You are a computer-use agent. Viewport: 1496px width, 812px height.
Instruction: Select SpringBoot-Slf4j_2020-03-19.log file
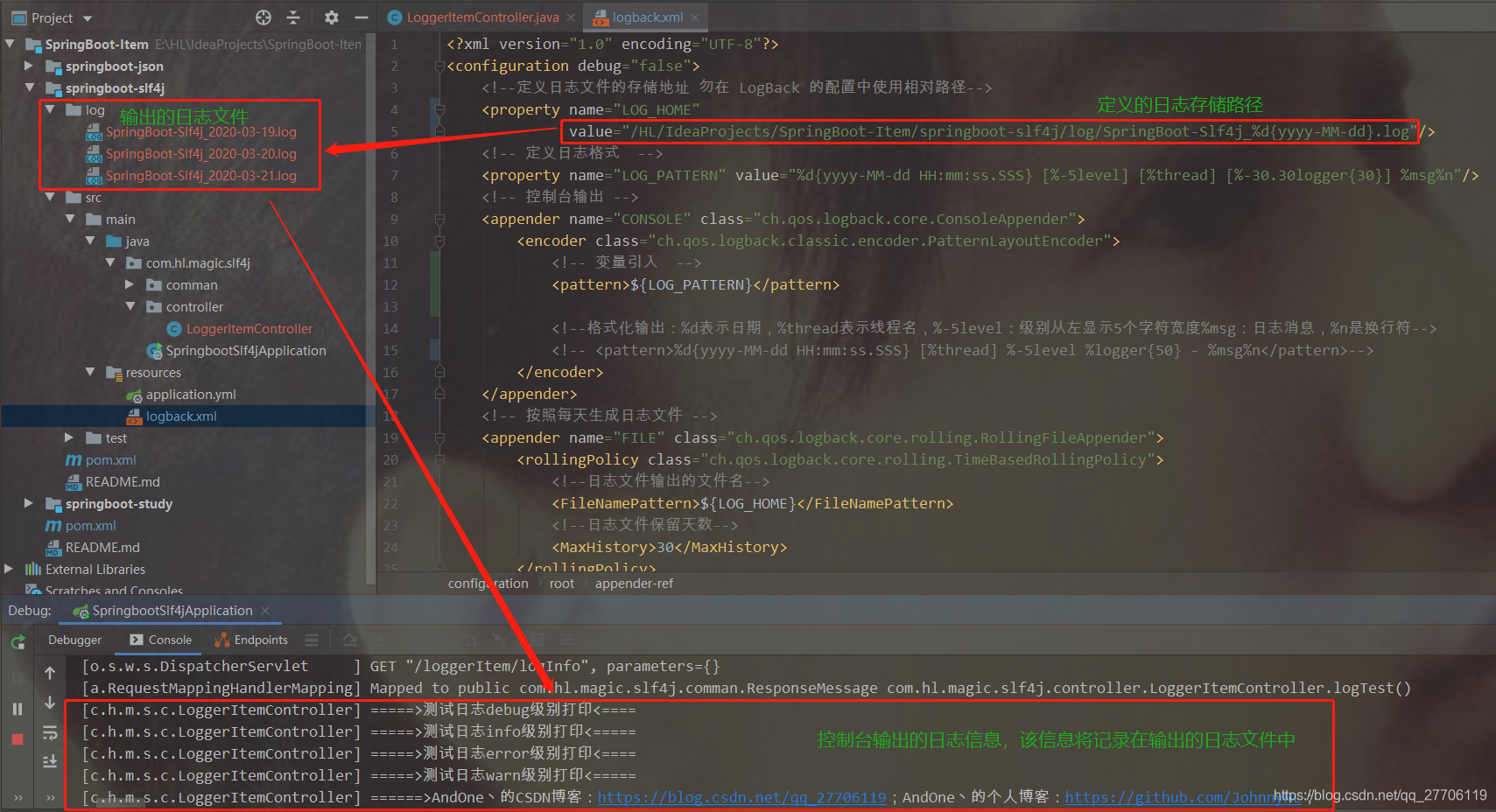pyautogui.click(x=192, y=131)
